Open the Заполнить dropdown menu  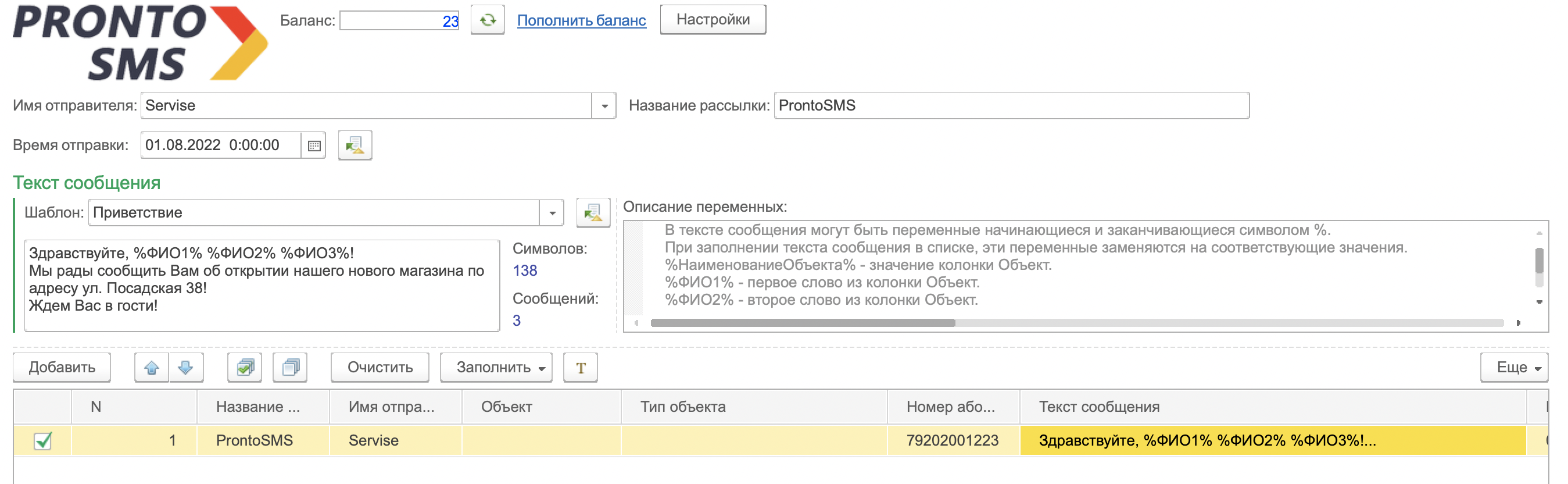coord(496,368)
